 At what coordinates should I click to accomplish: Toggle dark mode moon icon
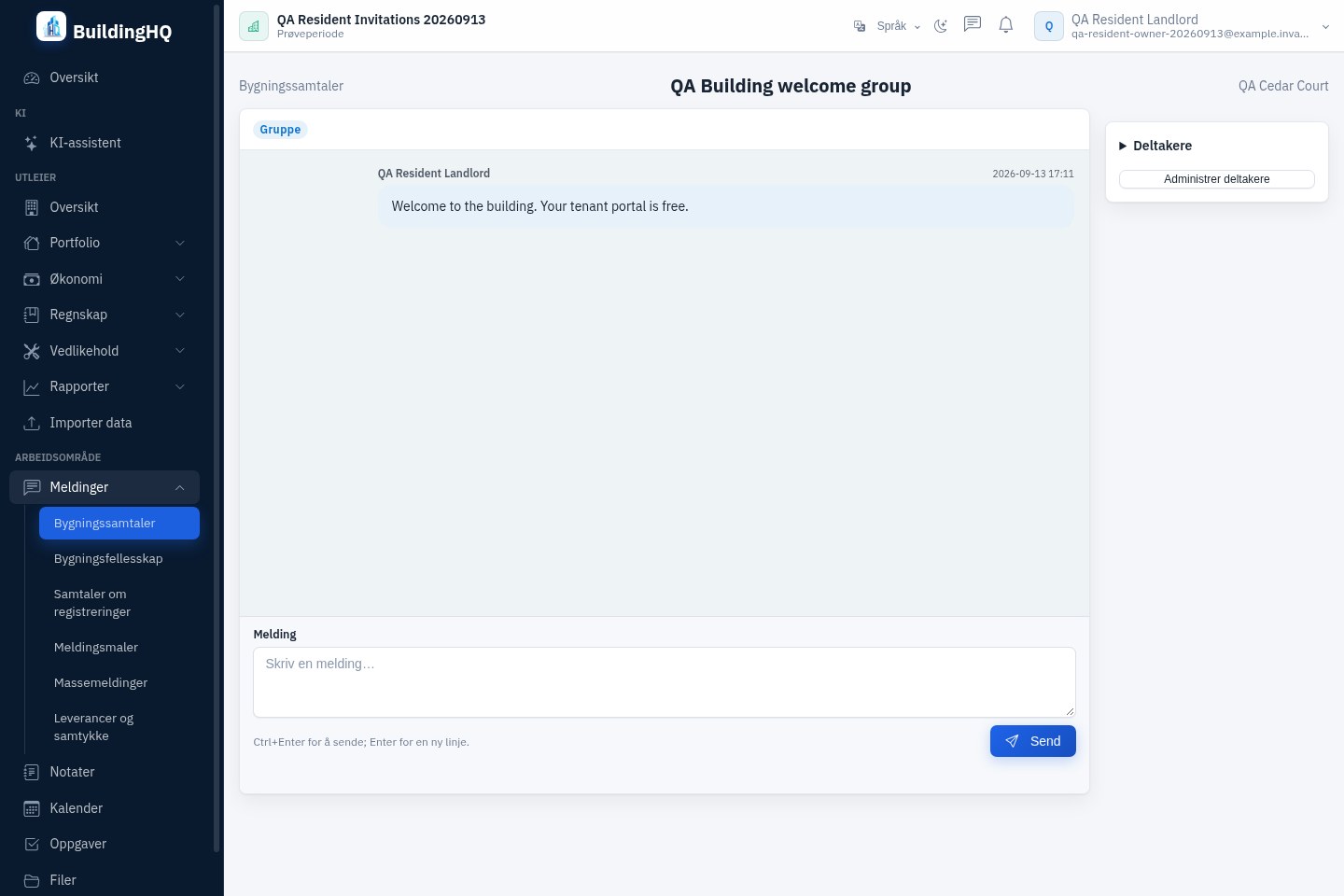[x=941, y=26]
